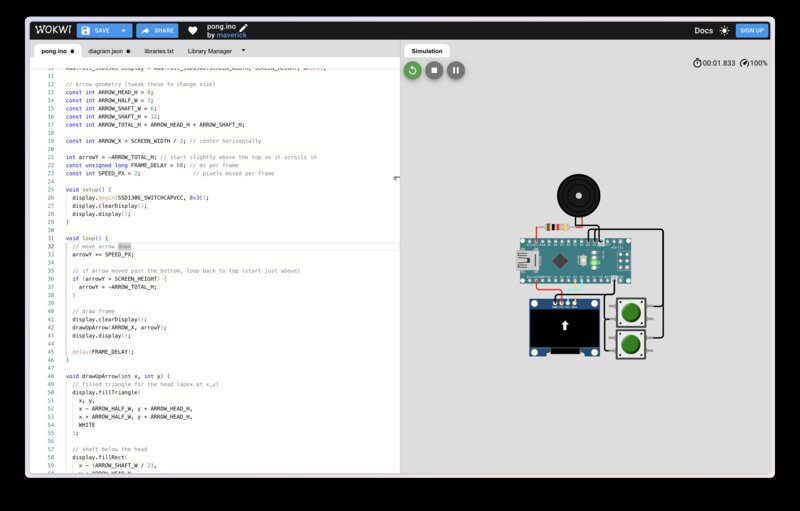Click the SAVE button
Screen dimensions: 800x511
[x=96, y=30]
